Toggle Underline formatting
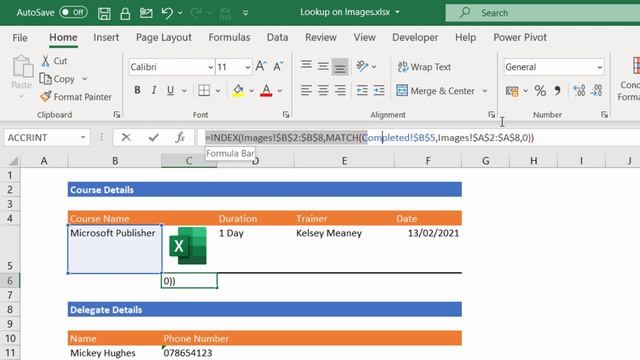Screen dimensions: 640x360 pyautogui.click(x=170, y=90)
